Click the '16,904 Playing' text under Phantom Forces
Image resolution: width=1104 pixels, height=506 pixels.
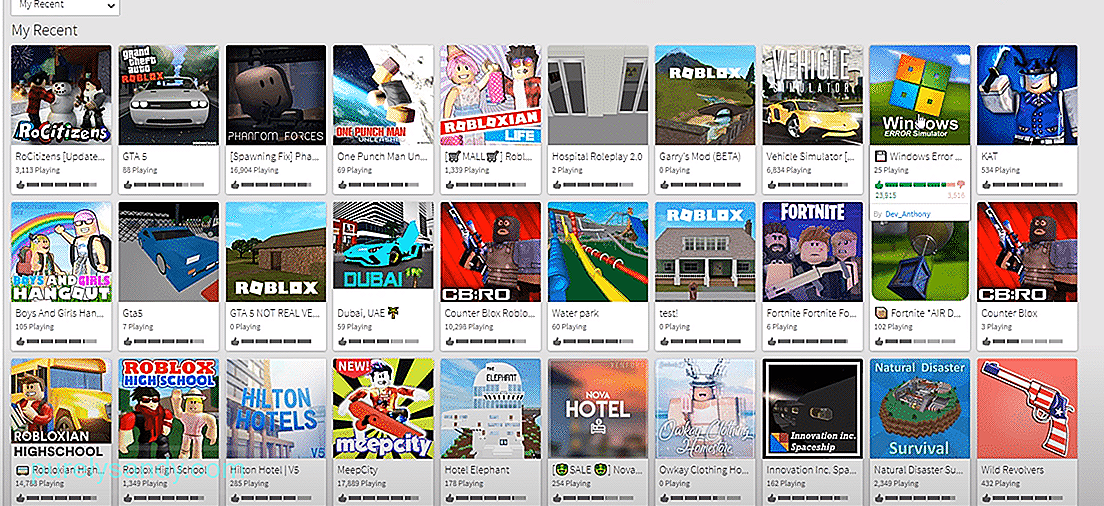pyautogui.click(x=254, y=170)
